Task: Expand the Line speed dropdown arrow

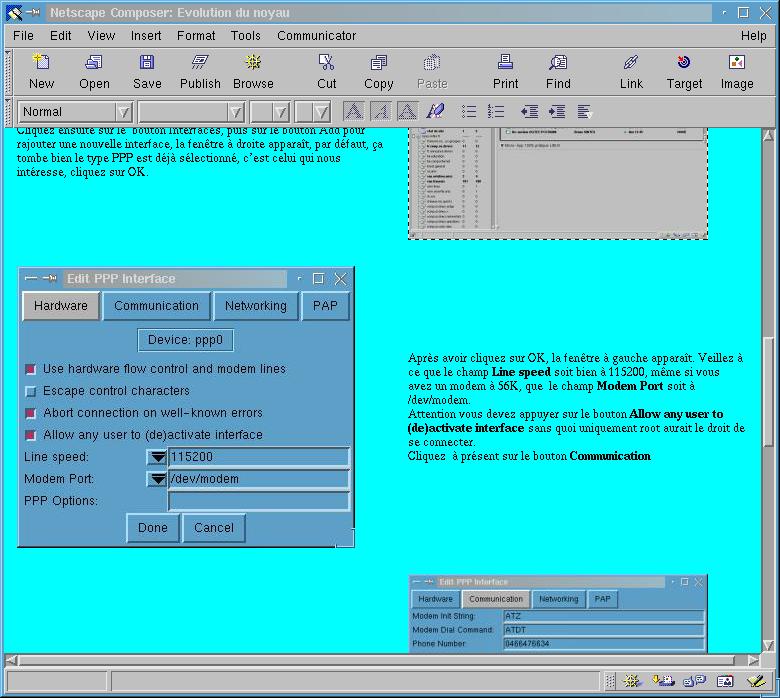Action: click(158, 457)
